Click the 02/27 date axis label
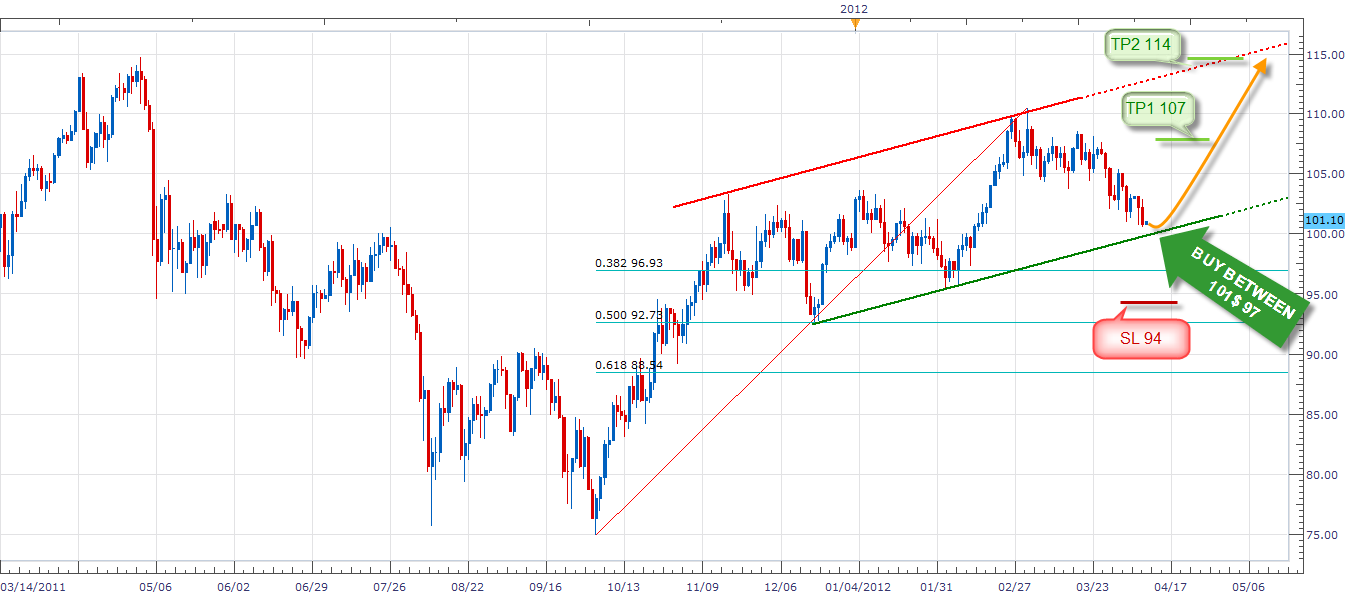This screenshot has width=1360, height=598. click(1014, 588)
